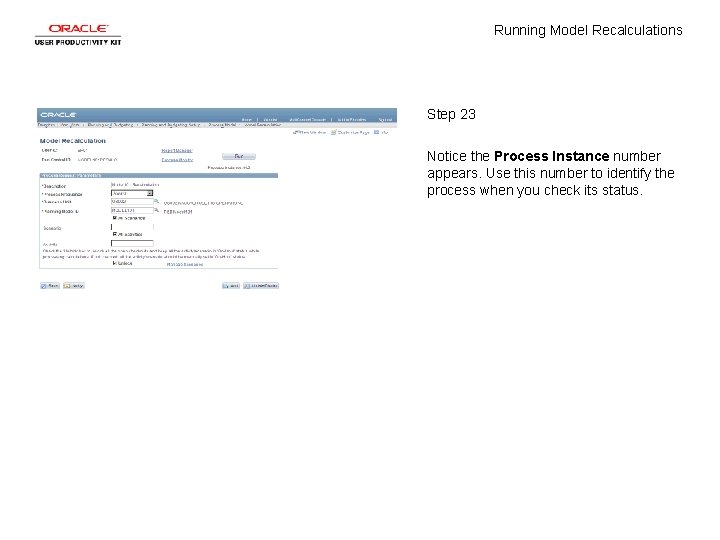Click the Add button

coord(231,286)
